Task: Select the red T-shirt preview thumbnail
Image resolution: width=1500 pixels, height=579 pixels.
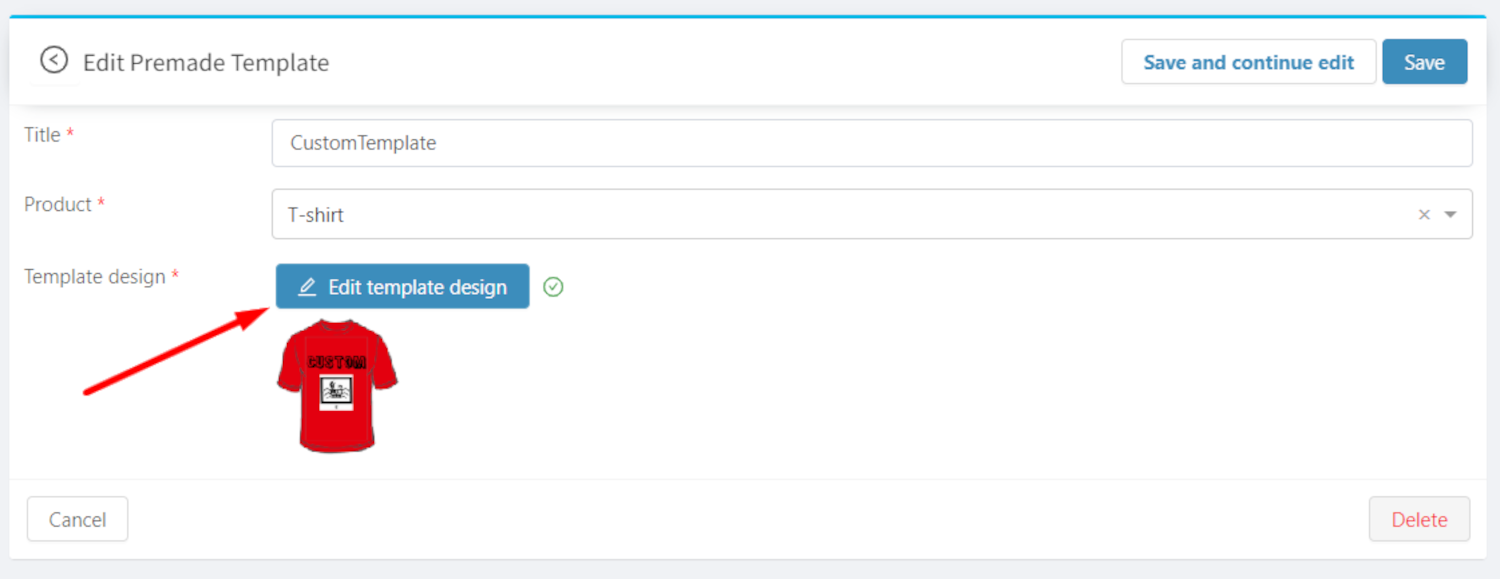Action: pos(337,386)
